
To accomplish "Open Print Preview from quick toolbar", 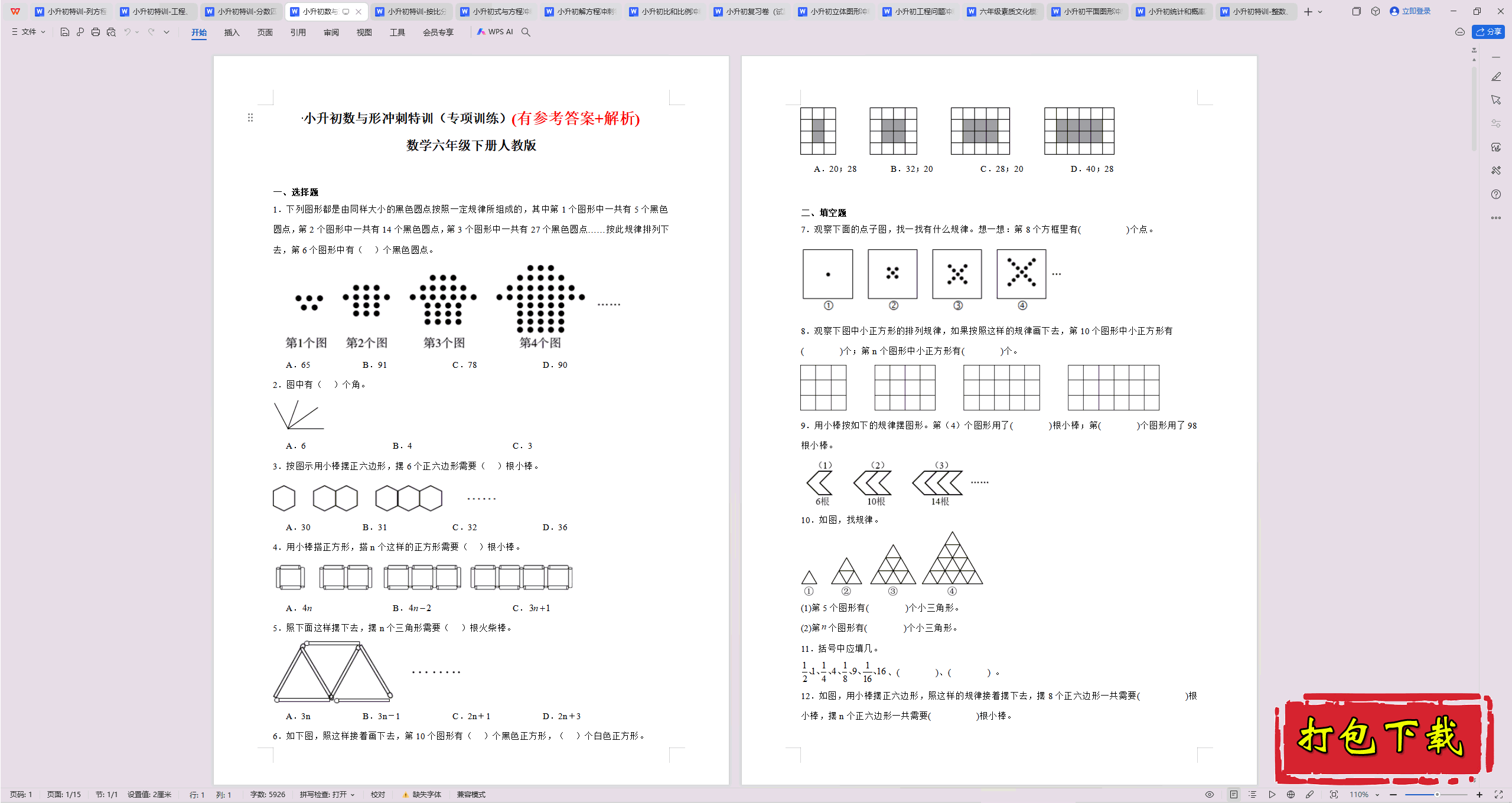I will click(111, 32).
